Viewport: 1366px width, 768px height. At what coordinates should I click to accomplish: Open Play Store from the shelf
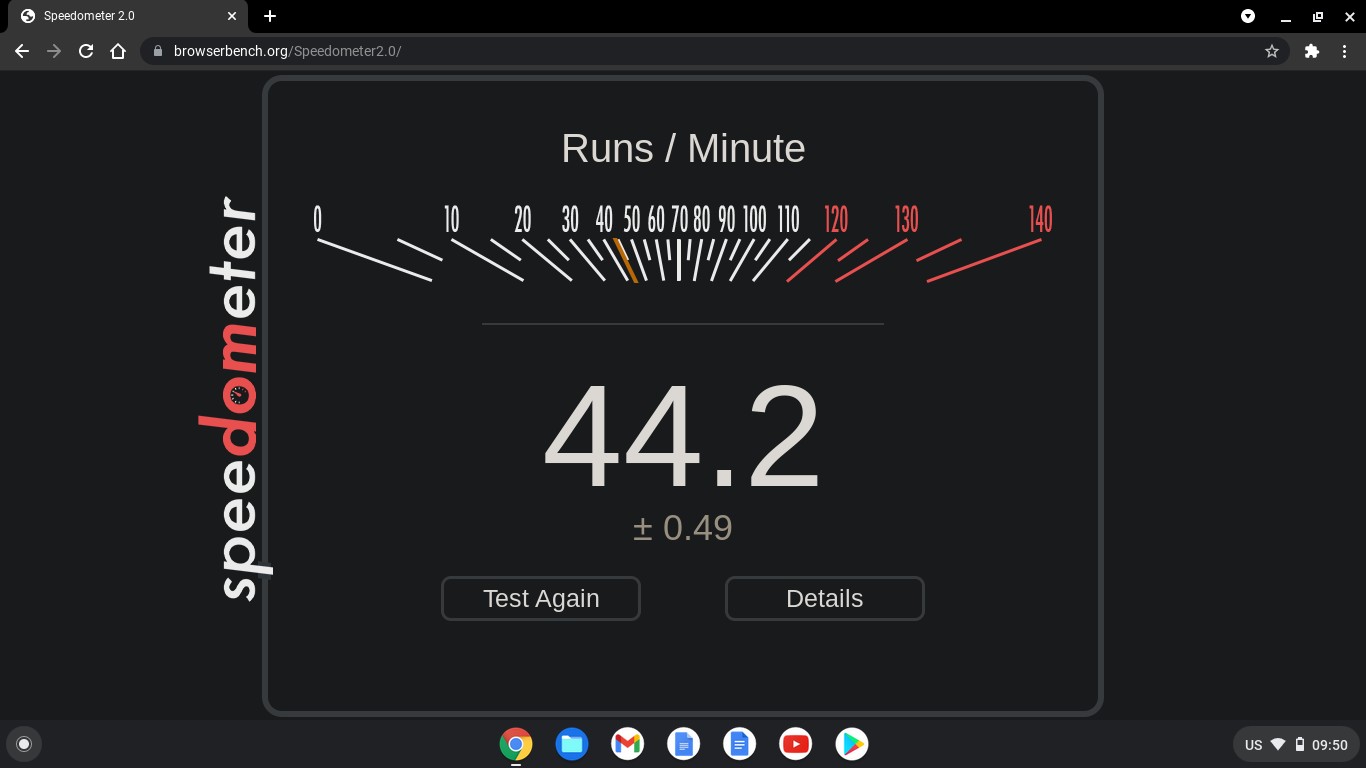(x=852, y=744)
